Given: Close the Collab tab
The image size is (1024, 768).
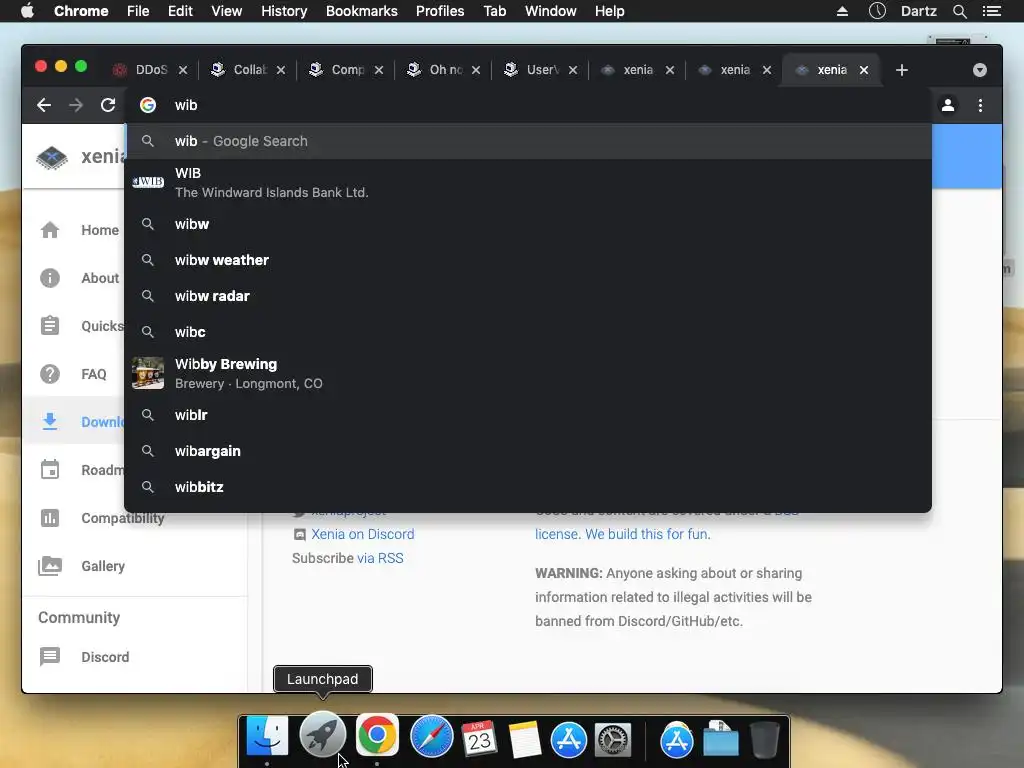Looking at the screenshot, I should point(281,70).
